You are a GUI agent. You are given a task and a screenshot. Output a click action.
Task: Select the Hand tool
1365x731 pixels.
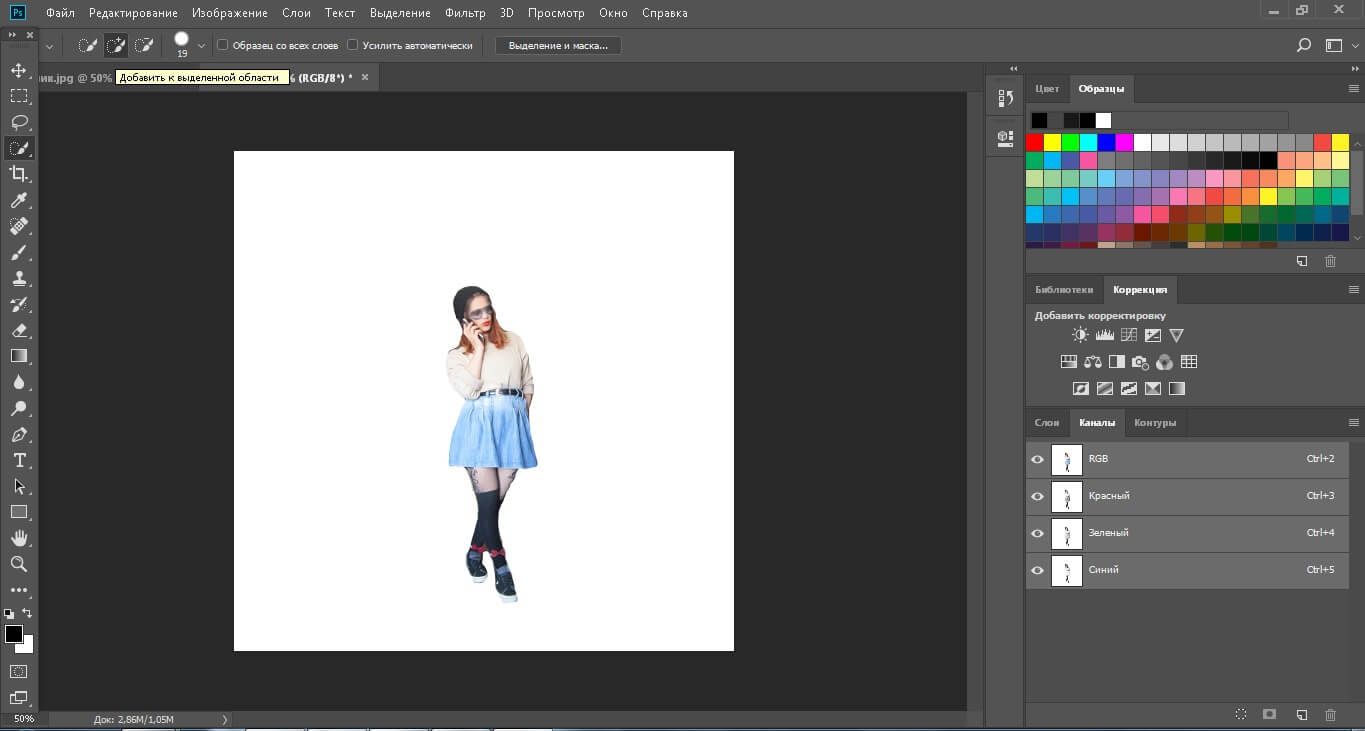[18, 538]
